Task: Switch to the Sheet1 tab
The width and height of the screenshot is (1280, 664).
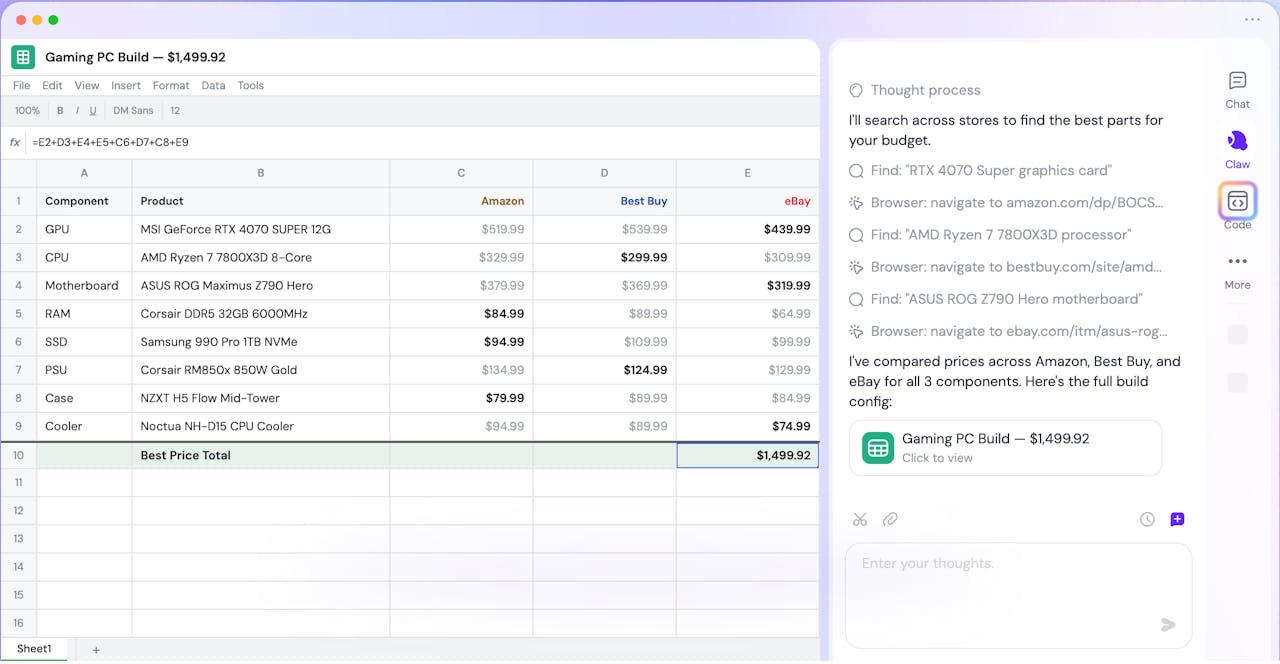Action: coord(34,649)
